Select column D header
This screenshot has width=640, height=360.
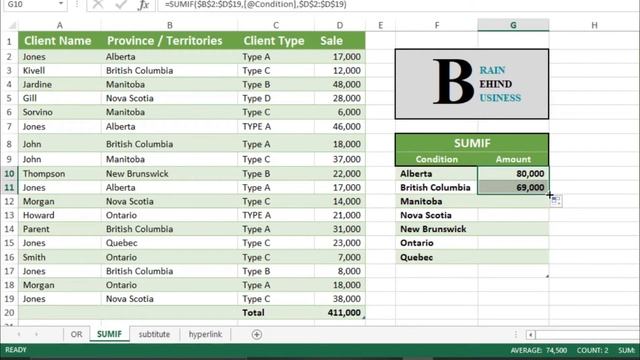[340, 25]
